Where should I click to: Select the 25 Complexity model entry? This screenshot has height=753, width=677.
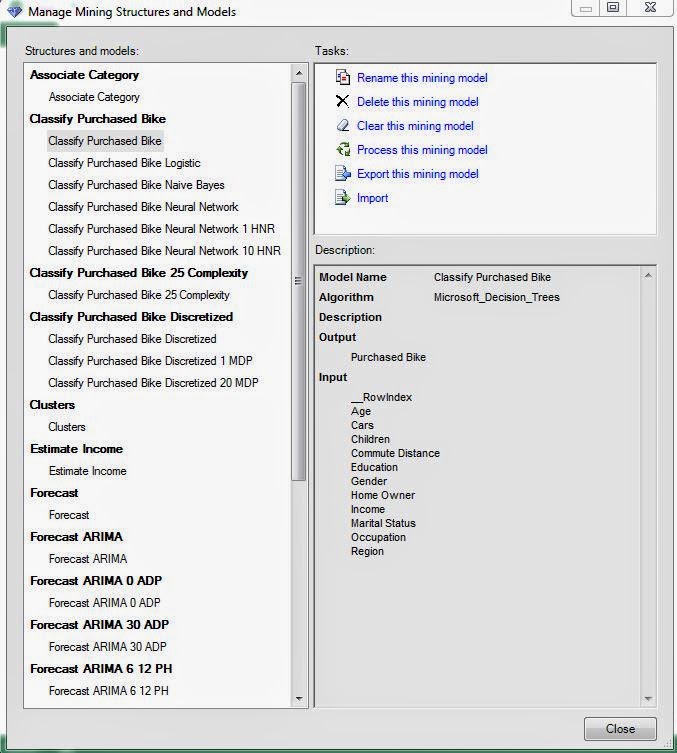point(139,295)
